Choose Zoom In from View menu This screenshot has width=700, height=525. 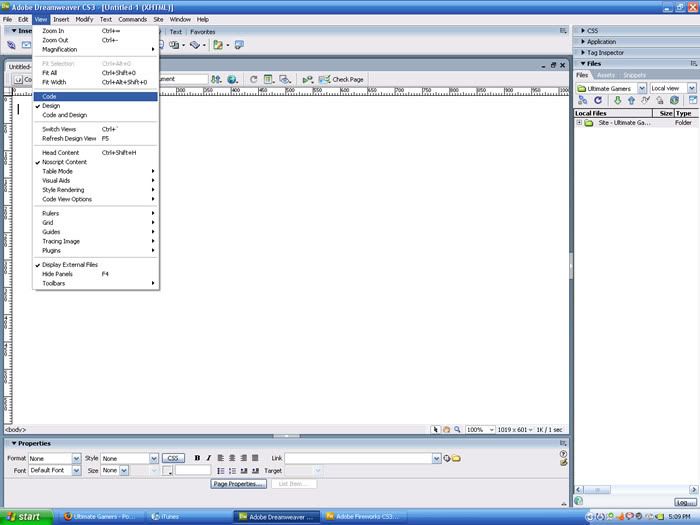point(96,31)
